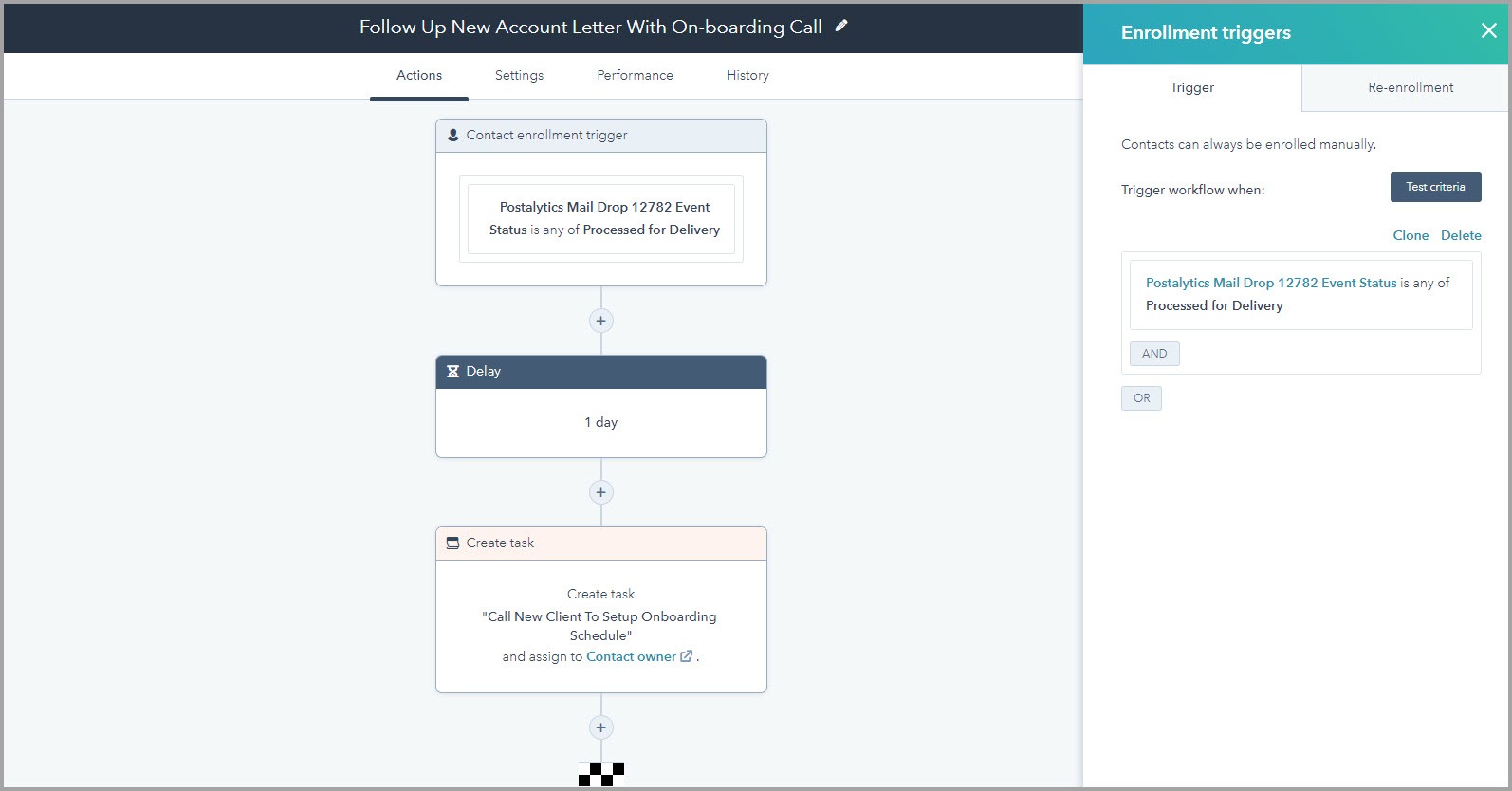The image size is (1512, 791).
Task: Switch to the Actions tab
Action: (x=419, y=75)
